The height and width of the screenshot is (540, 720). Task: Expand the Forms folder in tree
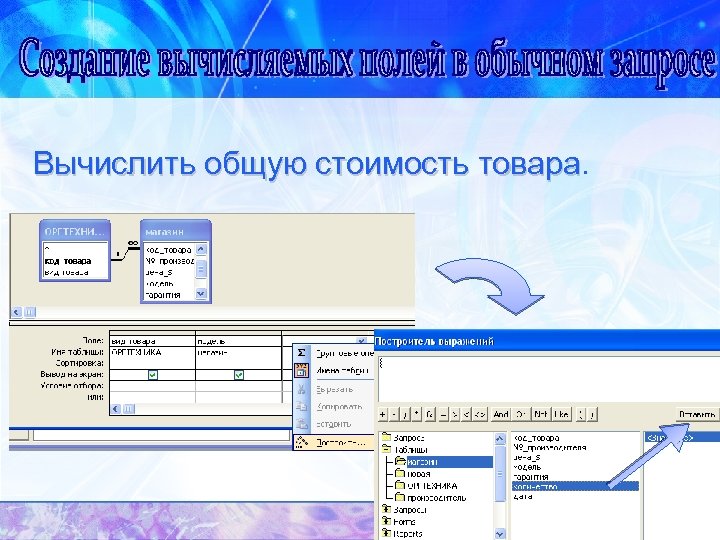pos(387,522)
